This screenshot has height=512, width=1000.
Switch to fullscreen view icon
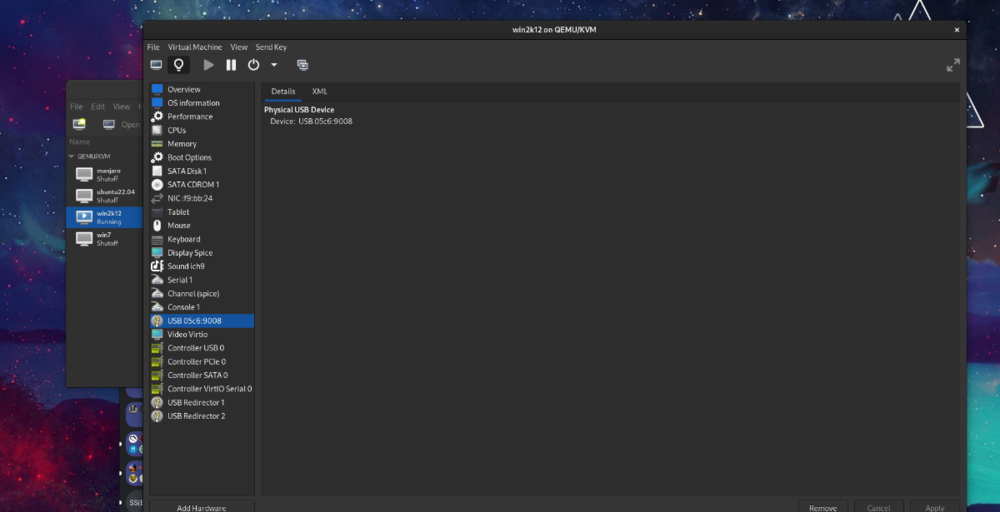pyautogui.click(x=953, y=65)
